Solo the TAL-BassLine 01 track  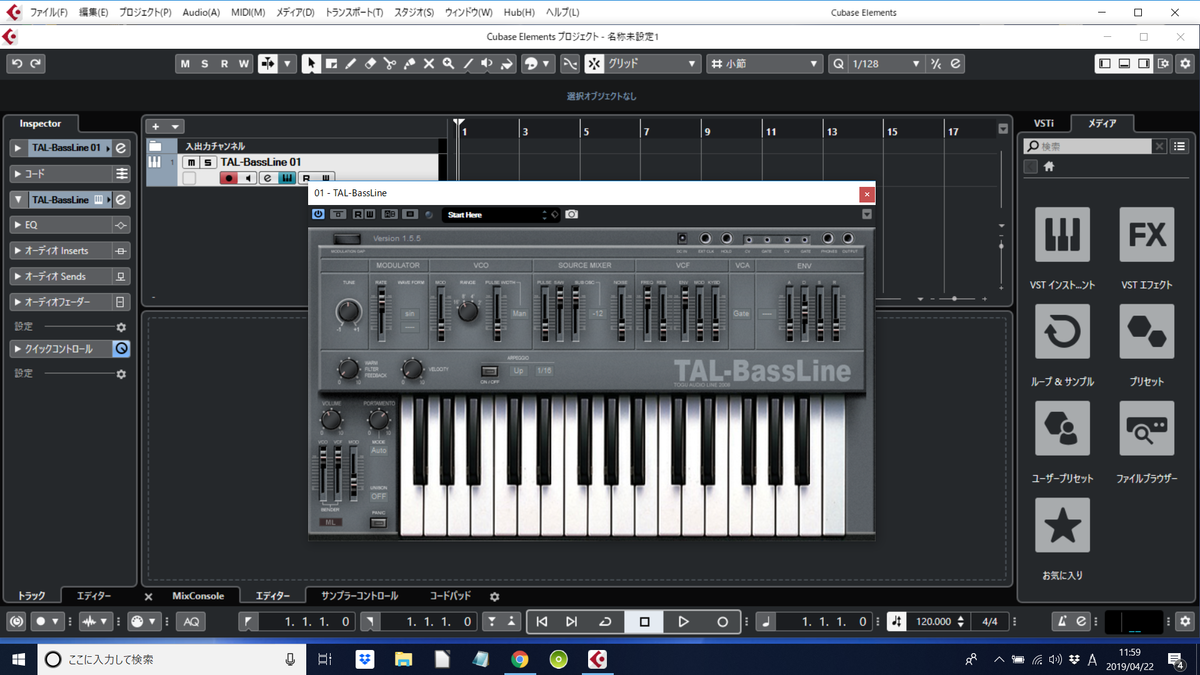(x=207, y=162)
